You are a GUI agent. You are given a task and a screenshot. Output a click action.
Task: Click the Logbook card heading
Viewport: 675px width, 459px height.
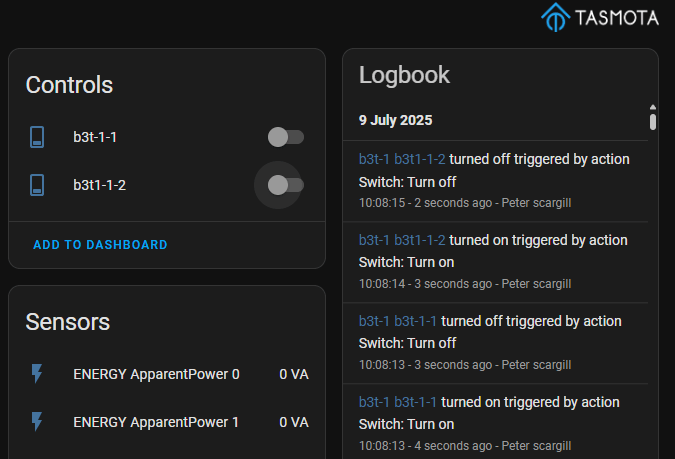click(x=404, y=75)
